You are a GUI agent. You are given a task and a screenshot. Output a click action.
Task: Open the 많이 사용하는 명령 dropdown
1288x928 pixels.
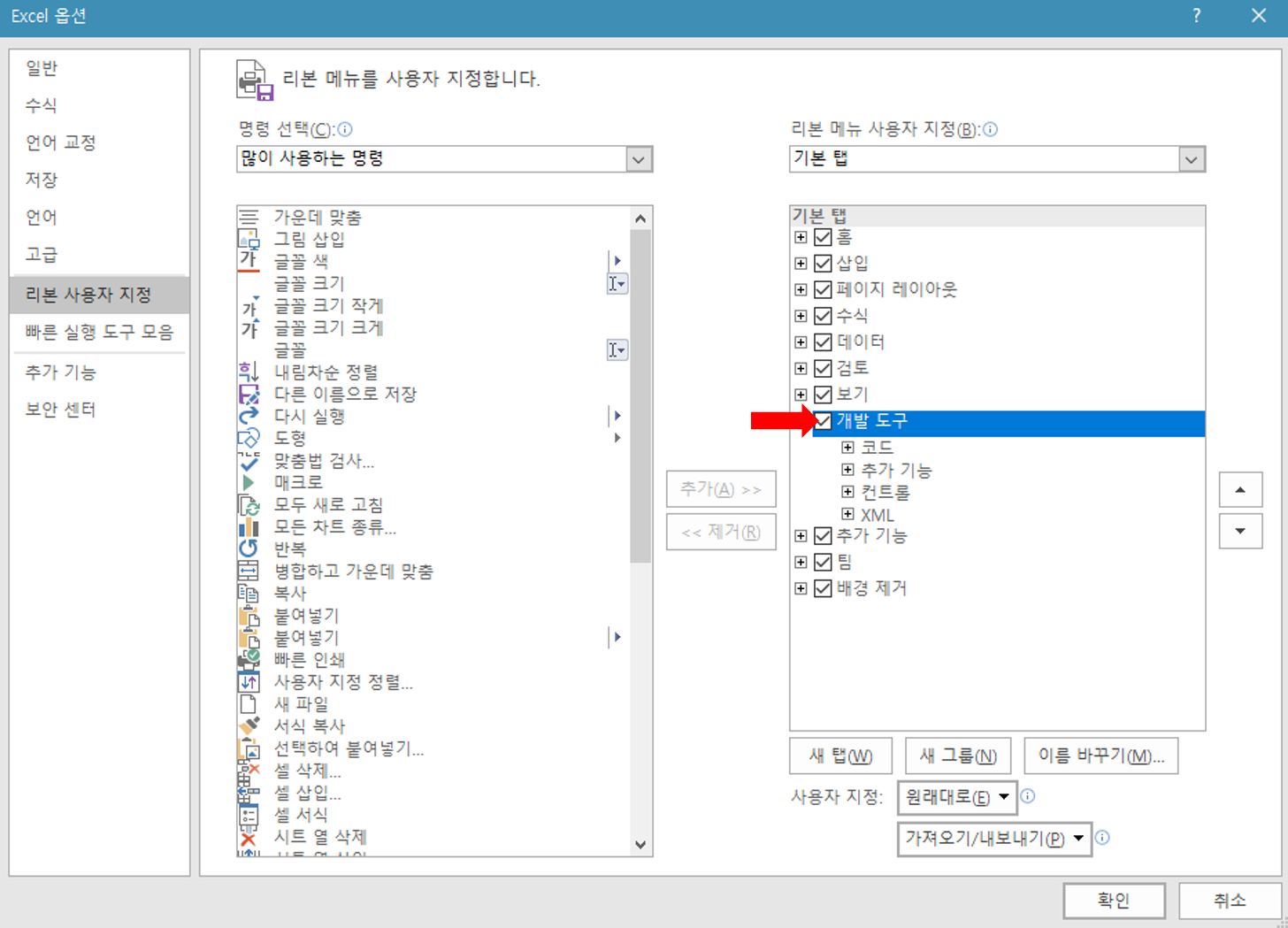pyautogui.click(x=640, y=159)
